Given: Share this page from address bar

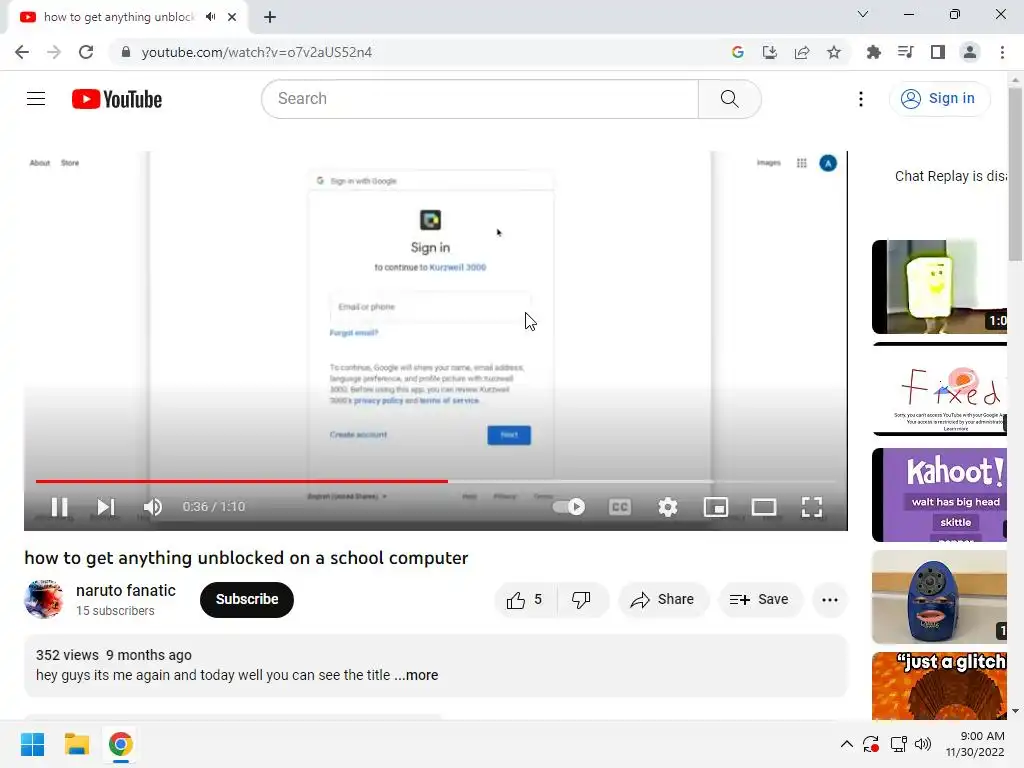Looking at the screenshot, I should pyautogui.click(x=802, y=52).
